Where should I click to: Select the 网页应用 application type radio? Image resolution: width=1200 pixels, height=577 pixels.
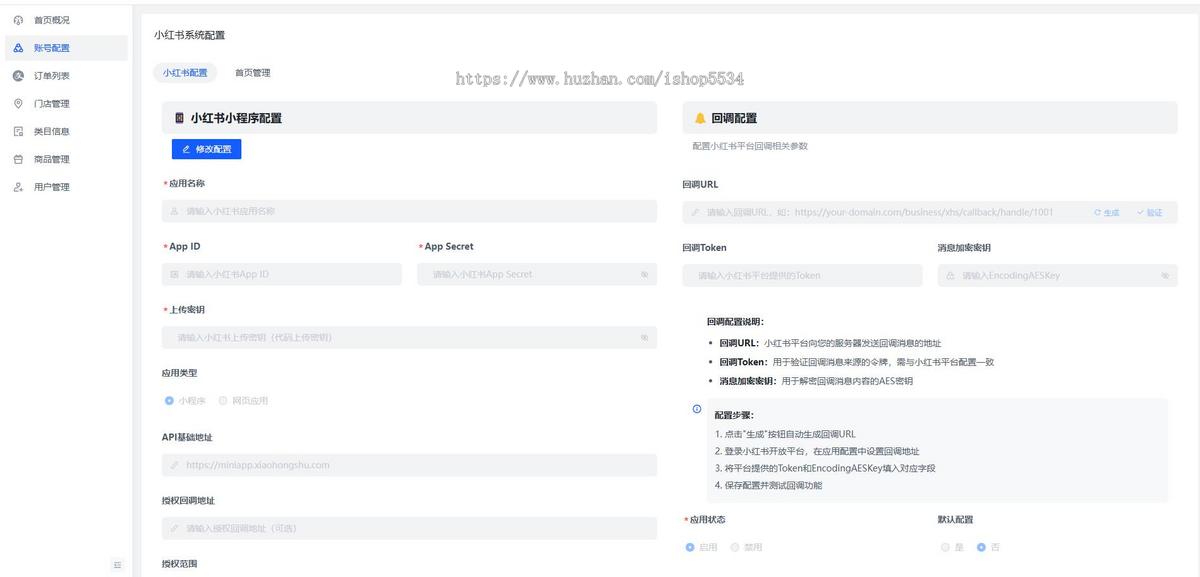(x=243, y=401)
